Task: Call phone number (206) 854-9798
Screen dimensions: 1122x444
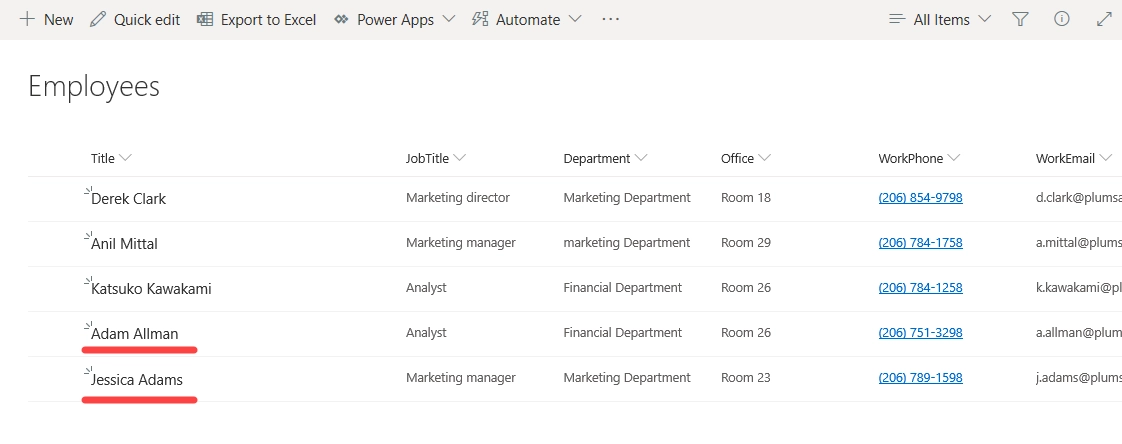Action: (920, 198)
